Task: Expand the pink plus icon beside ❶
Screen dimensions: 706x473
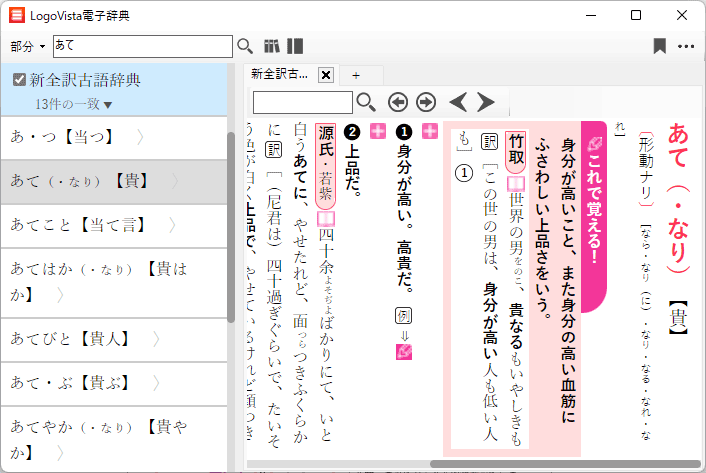Action: coord(430,131)
